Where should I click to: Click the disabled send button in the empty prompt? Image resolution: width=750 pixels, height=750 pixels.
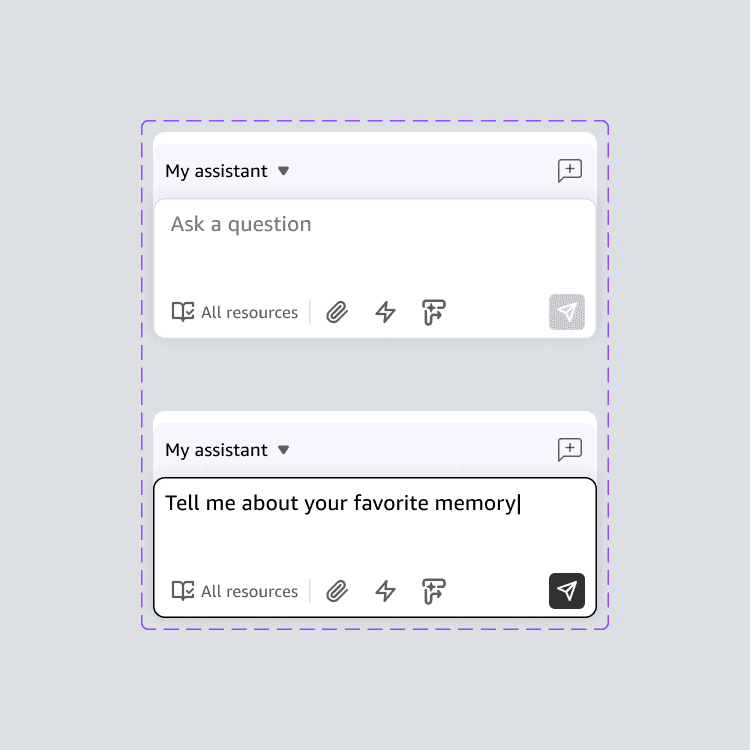567,312
